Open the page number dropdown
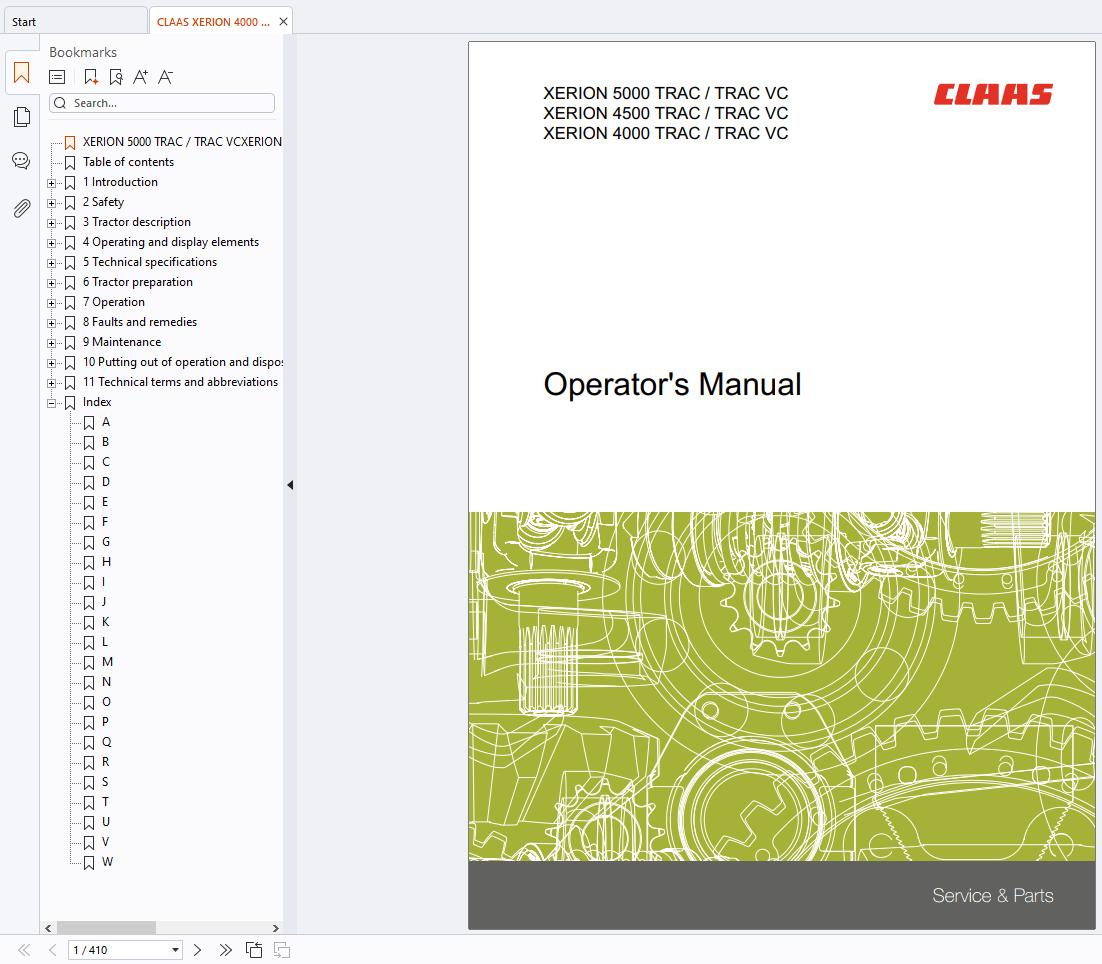Image resolution: width=1102 pixels, height=964 pixels. coord(176,950)
